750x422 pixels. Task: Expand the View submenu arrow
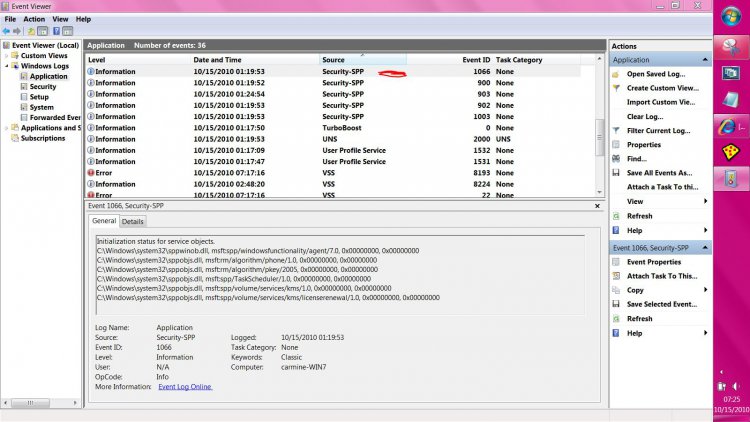pyautogui.click(x=706, y=201)
